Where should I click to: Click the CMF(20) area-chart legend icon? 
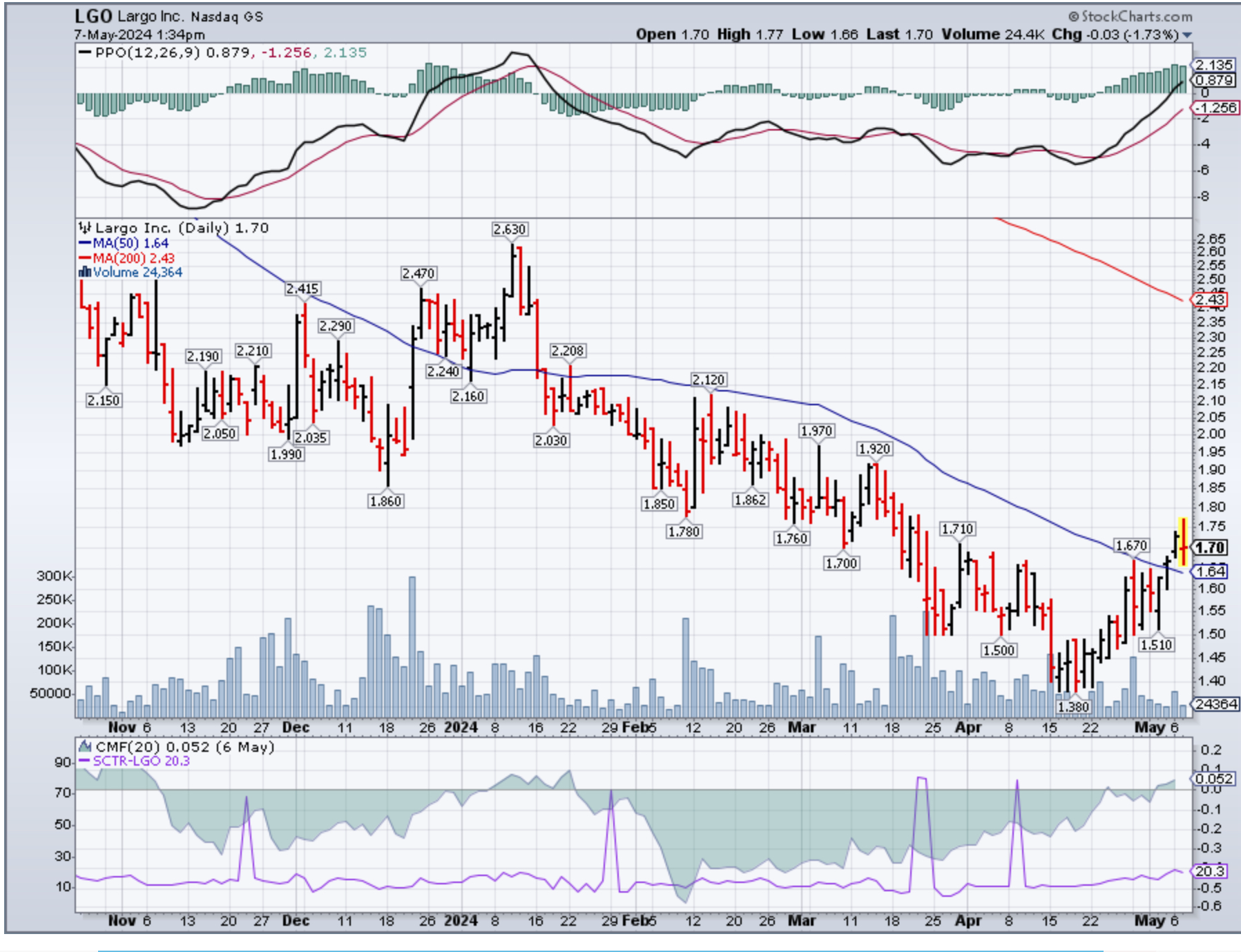[x=85, y=746]
